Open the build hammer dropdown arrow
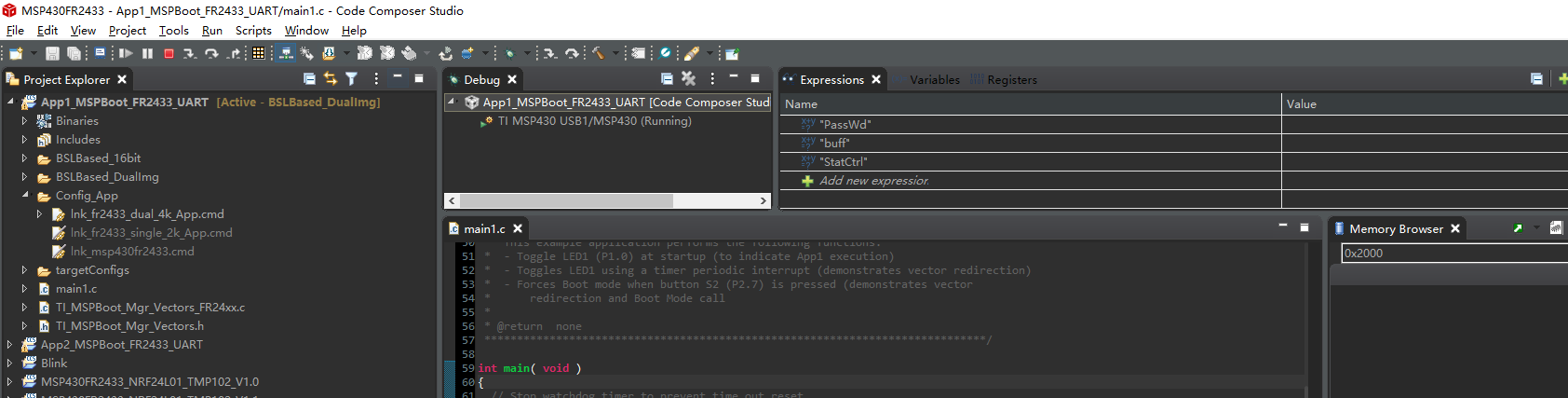 [616, 53]
